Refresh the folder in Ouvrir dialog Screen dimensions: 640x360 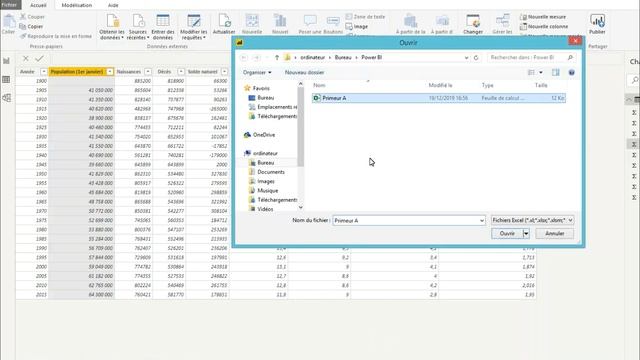pyautogui.click(x=476, y=58)
